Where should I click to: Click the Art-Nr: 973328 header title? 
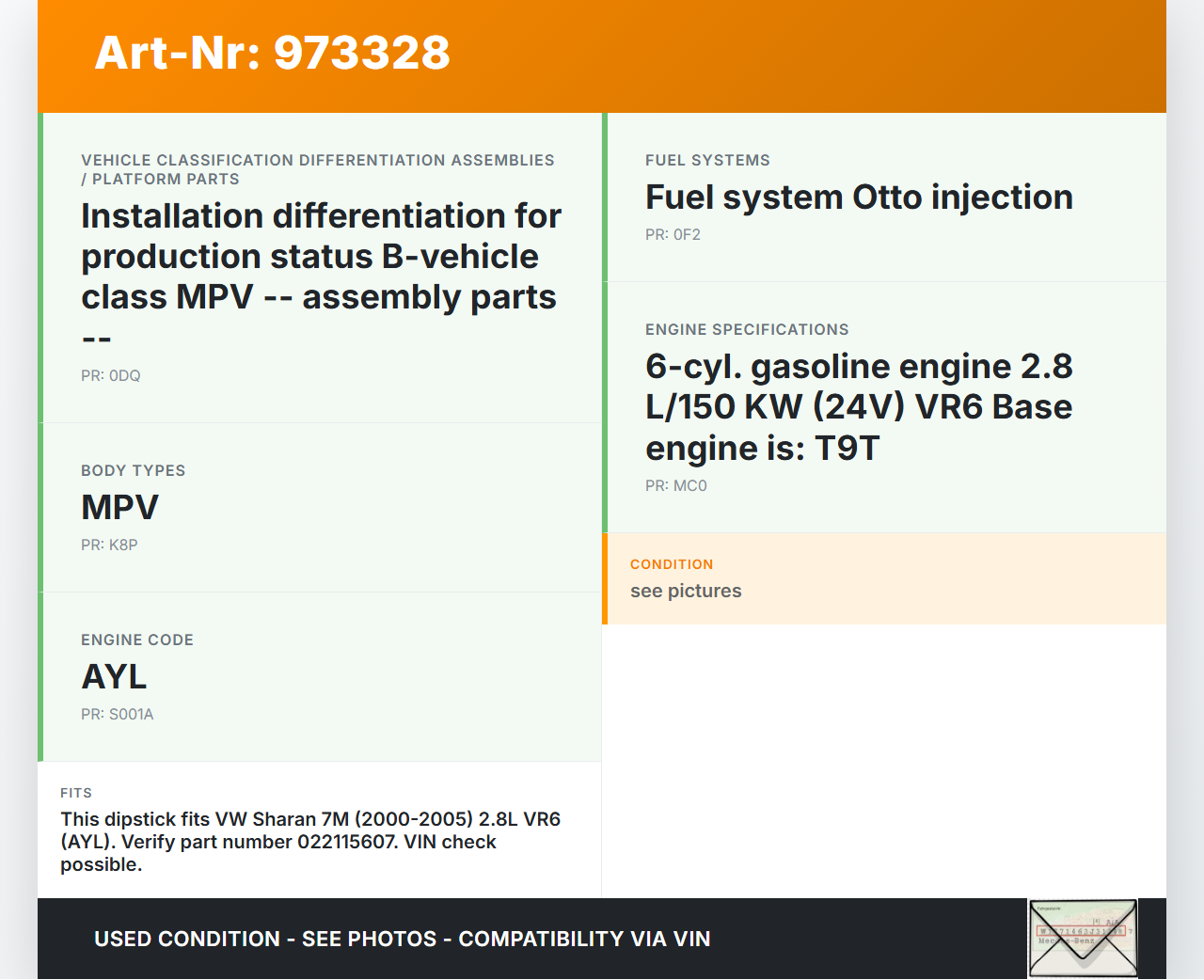(x=273, y=53)
